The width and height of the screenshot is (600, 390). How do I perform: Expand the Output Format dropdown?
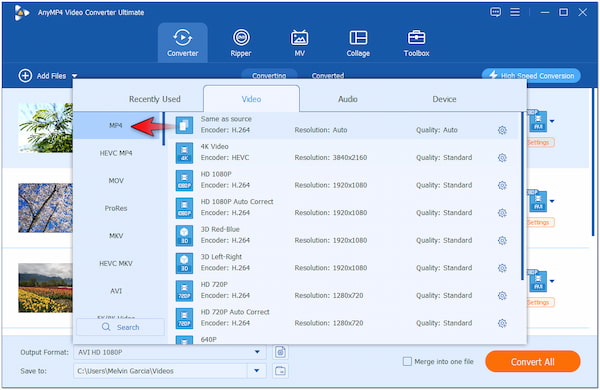click(x=257, y=352)
